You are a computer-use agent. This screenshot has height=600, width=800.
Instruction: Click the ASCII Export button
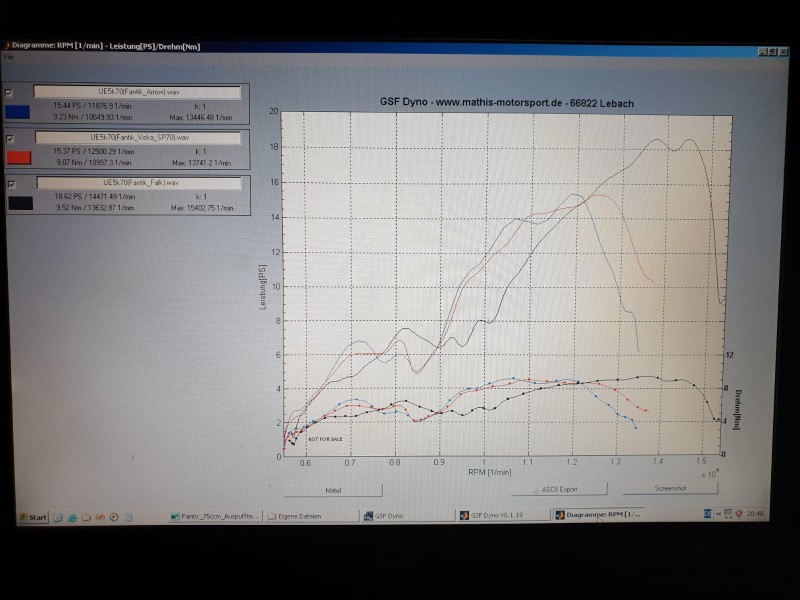coord(559,489)
